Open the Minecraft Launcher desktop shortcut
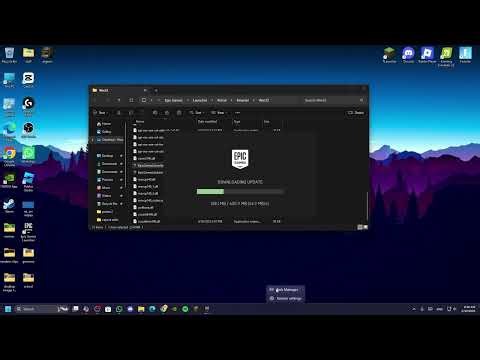The width and height of the screenshot is (480, 360). 389,55
